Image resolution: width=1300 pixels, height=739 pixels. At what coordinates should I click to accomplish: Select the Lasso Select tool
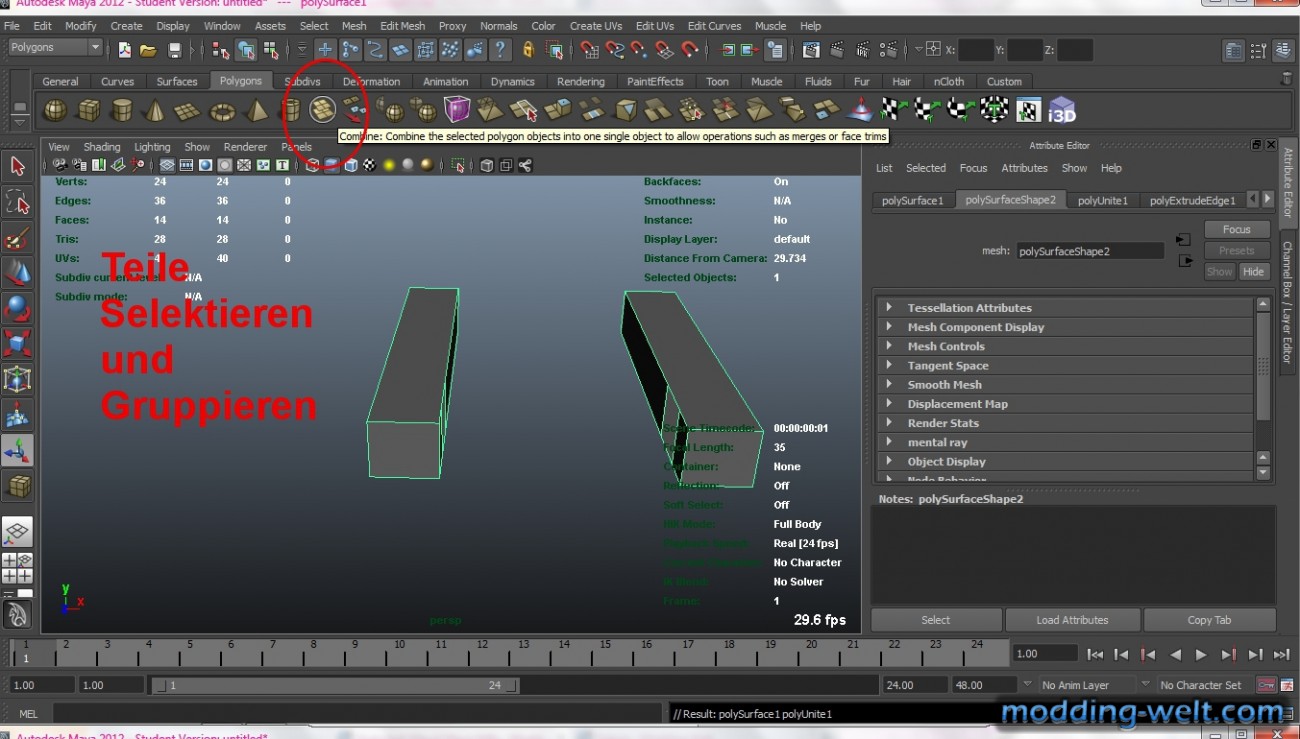(x=17, y=202)
